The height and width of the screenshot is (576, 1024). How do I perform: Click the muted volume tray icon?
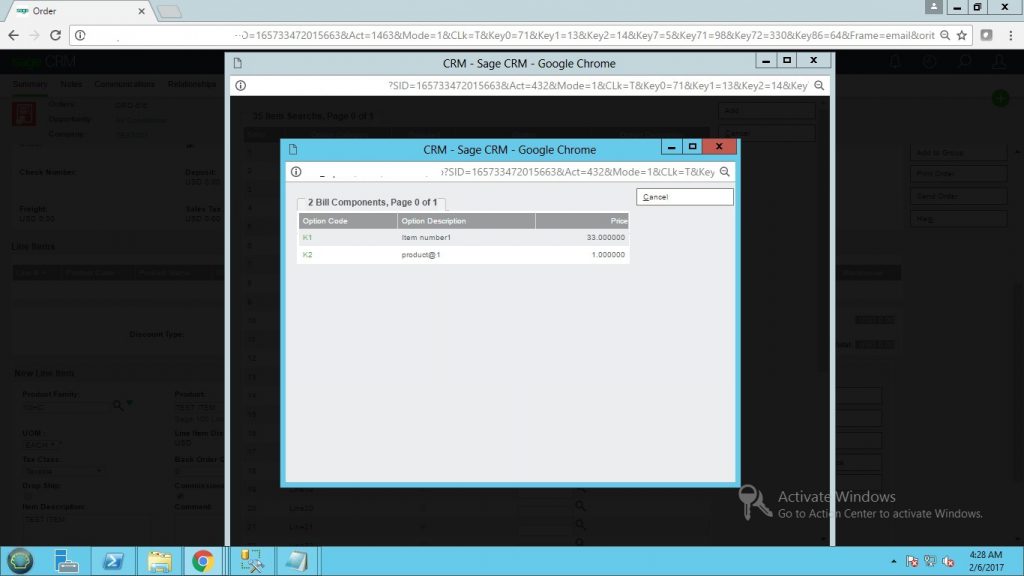pyautogui.click(x=948, y=562)
